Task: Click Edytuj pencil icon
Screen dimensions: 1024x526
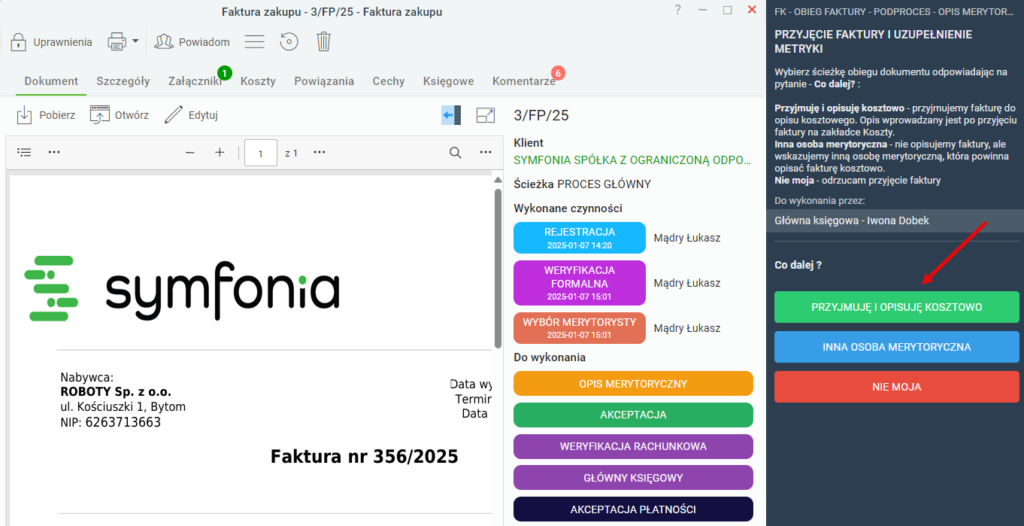Action: click(173, 115)
